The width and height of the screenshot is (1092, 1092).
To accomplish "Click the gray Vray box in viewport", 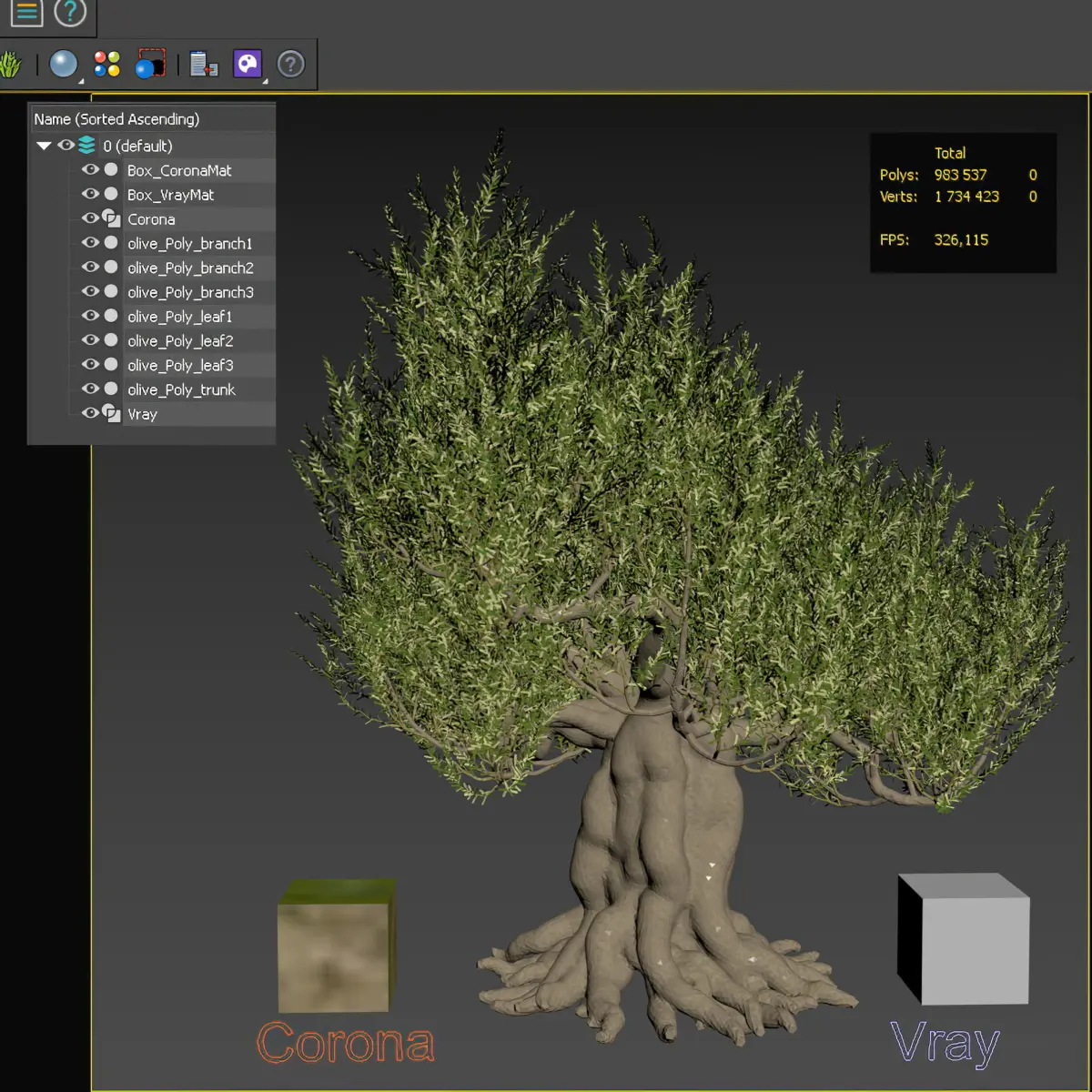I will [964, 939].
